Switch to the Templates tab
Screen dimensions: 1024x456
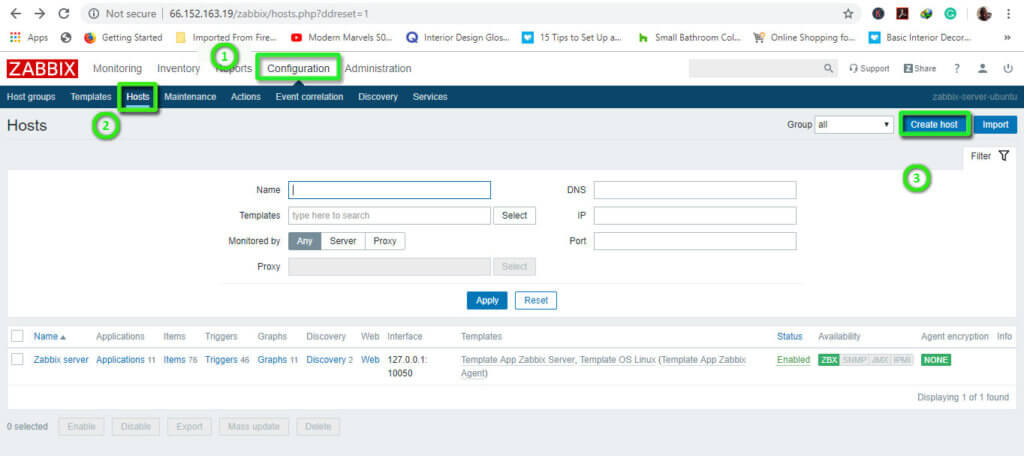[90, 97]
